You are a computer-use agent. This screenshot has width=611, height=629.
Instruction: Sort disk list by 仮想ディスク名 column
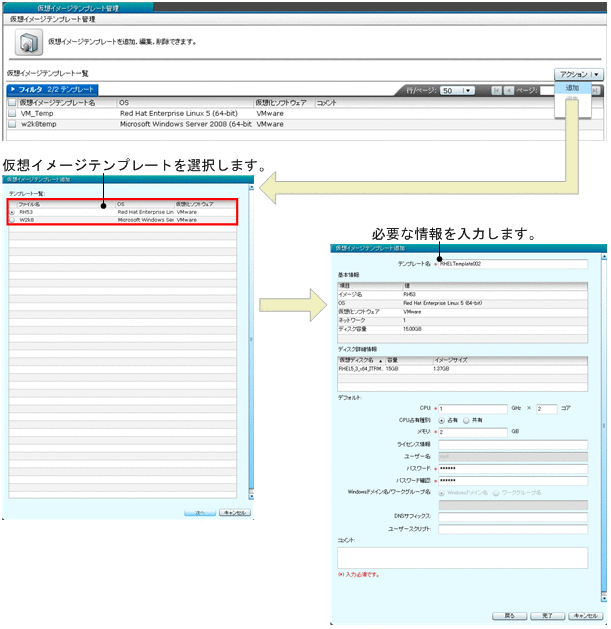(x=360, y=359)
